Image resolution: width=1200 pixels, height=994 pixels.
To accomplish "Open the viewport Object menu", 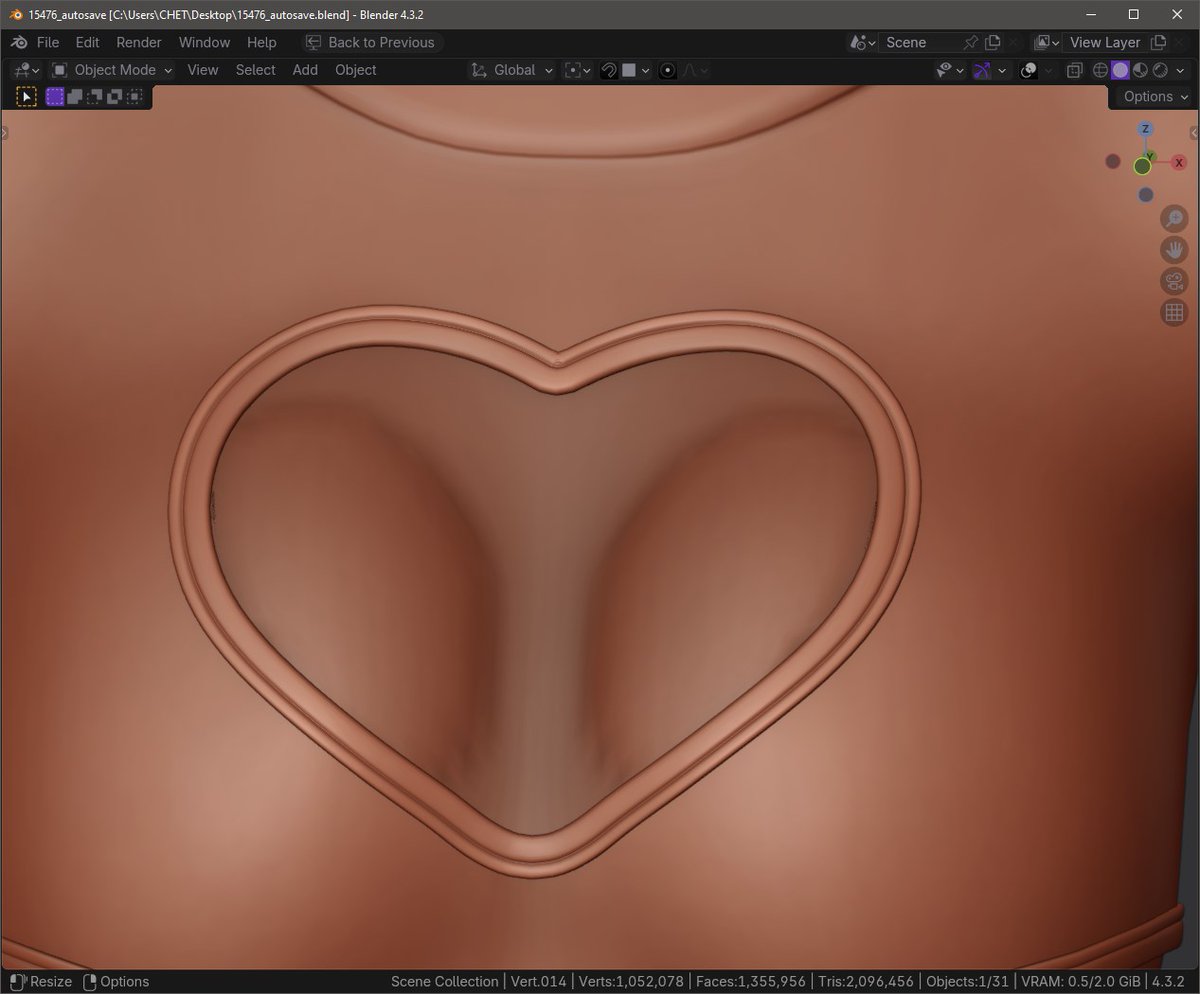I will coord(356,70).
